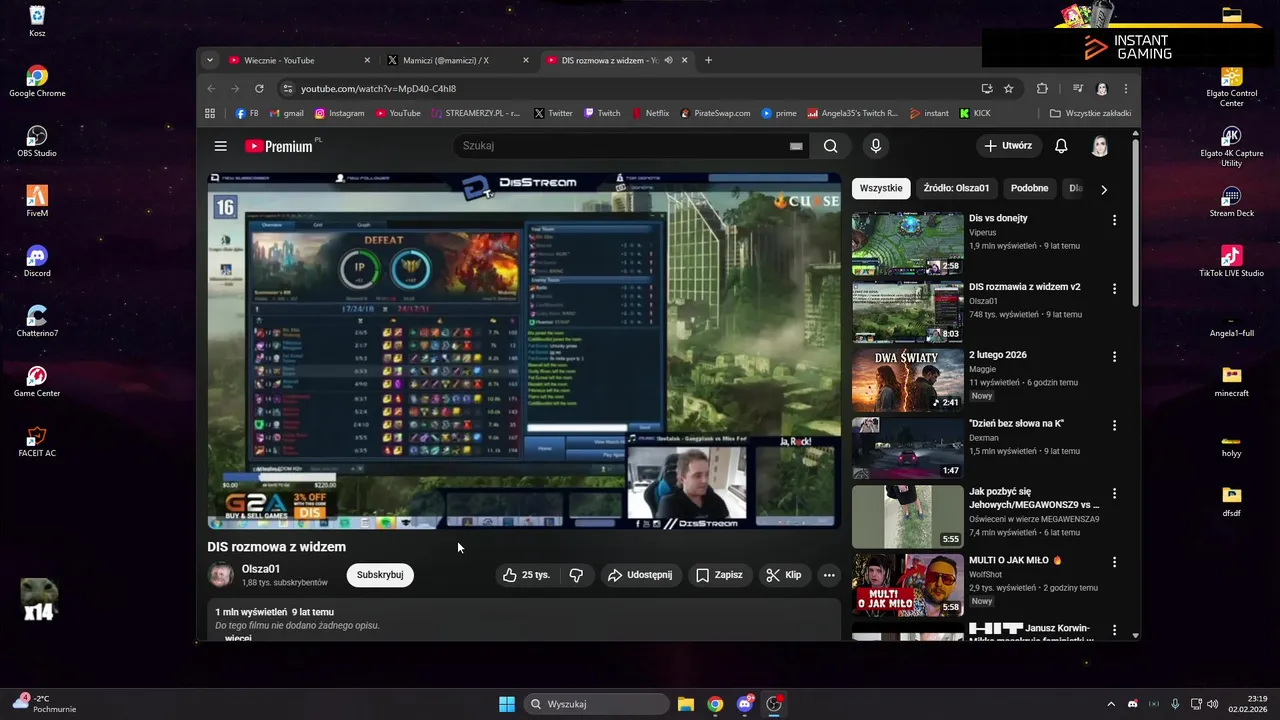This screenshot has height=720, width=1280.
Task: Create a clip with the Klip button
Action: (x=783, y=575)
